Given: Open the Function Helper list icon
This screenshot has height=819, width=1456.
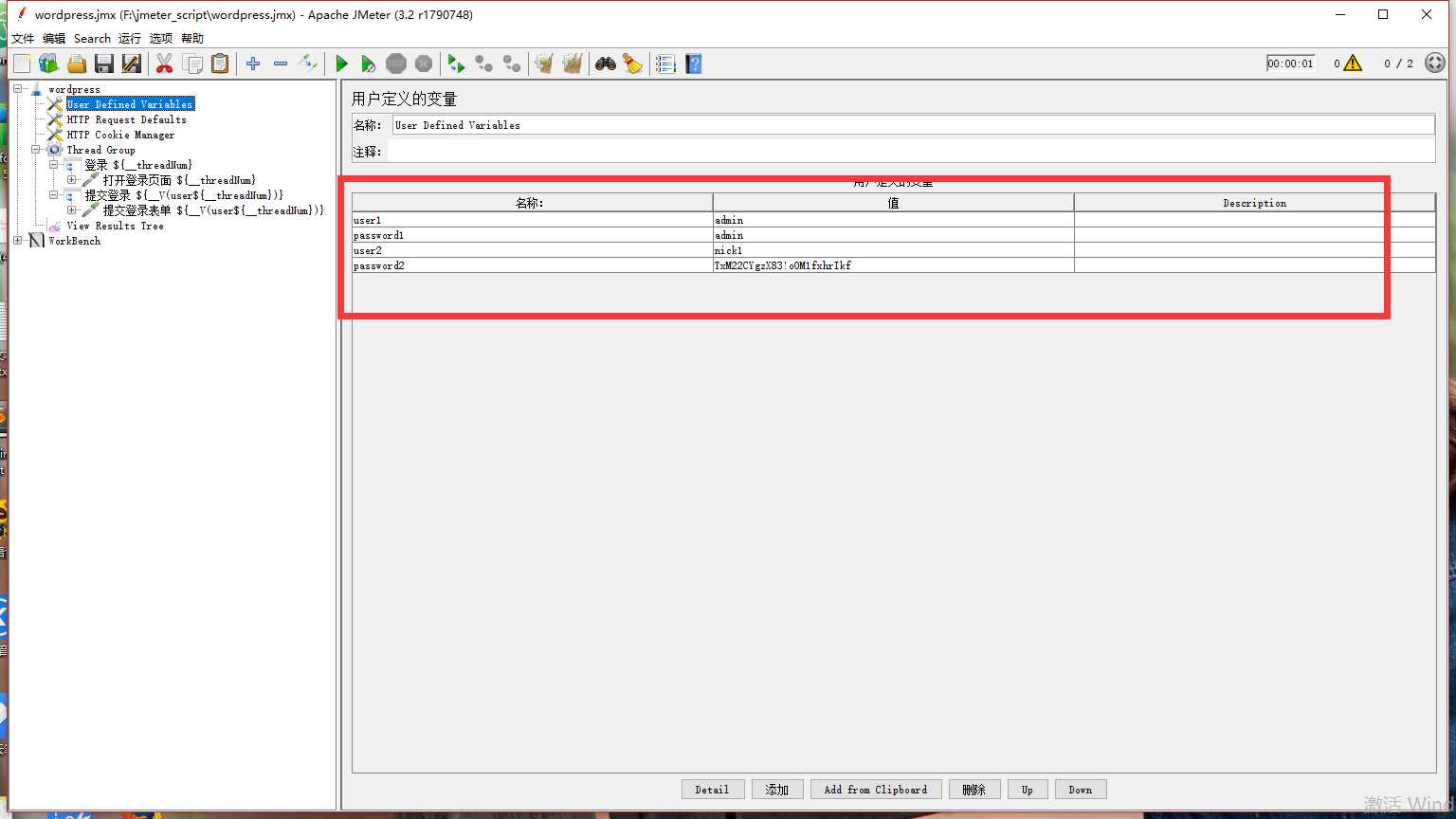Looking at the screenshot, I should coord(665,64).
